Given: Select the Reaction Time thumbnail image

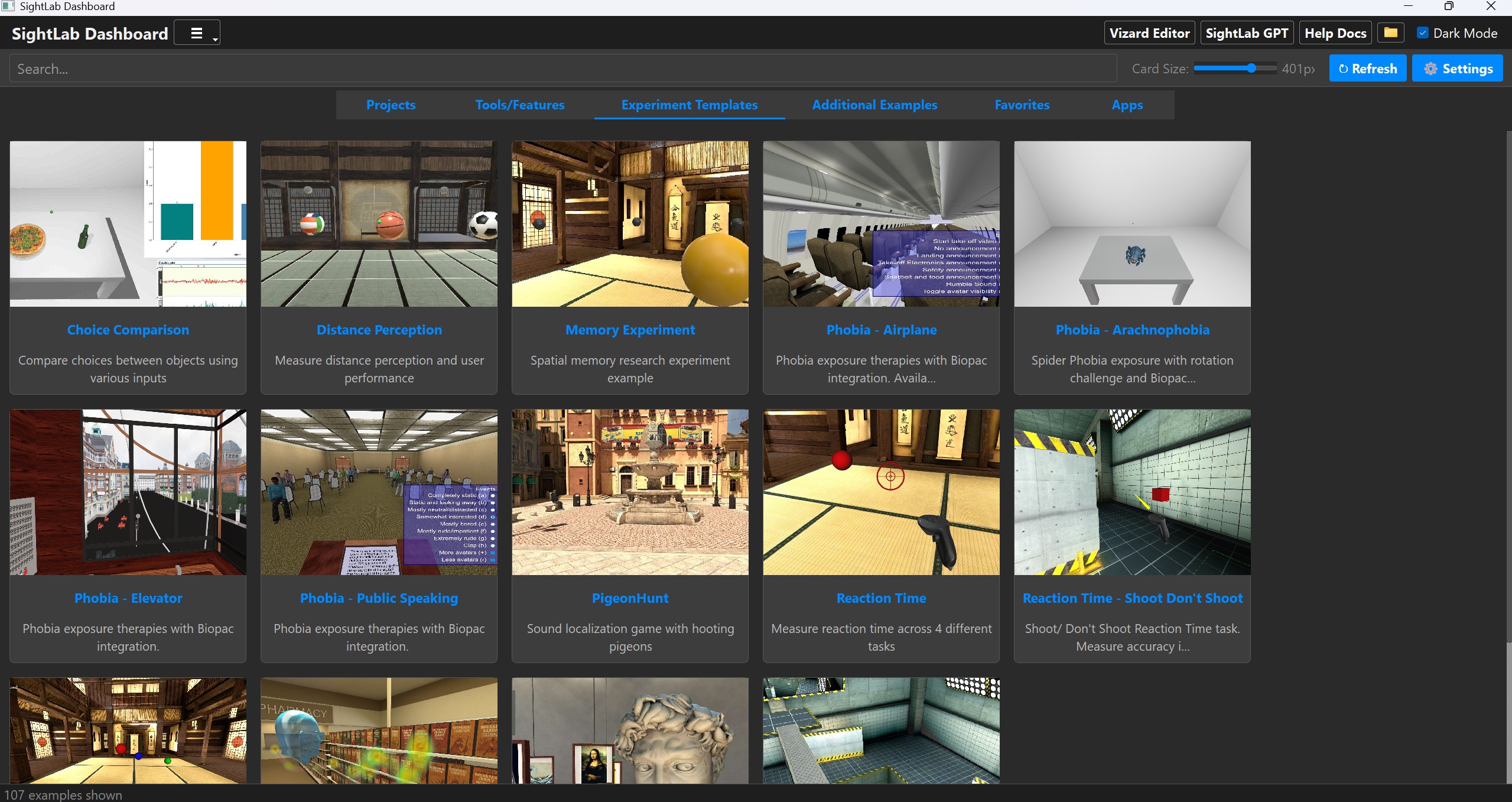Looking at the screenshot, I should click(881, 492).
